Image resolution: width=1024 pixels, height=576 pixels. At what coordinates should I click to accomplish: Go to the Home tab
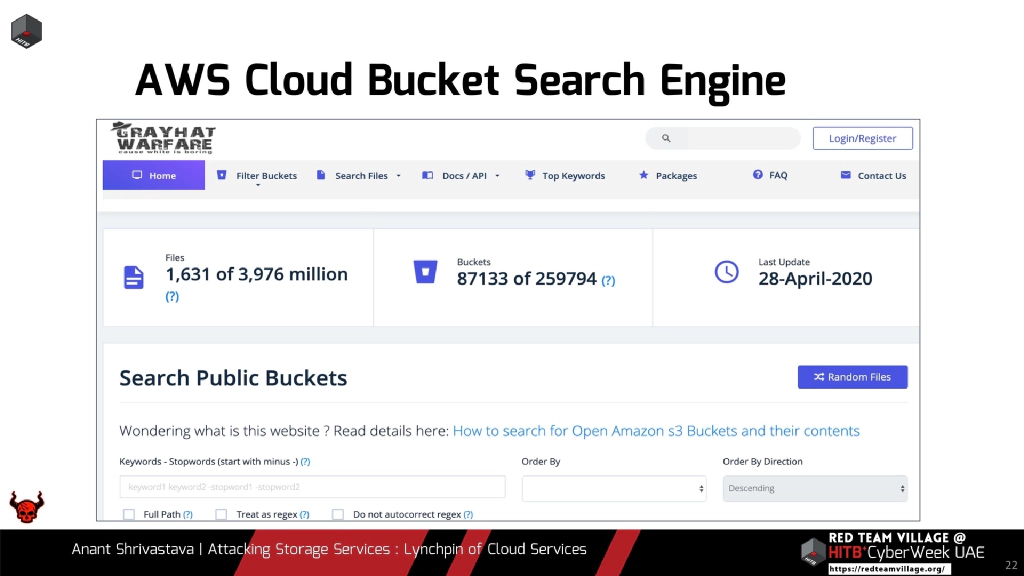coord(154,175)
